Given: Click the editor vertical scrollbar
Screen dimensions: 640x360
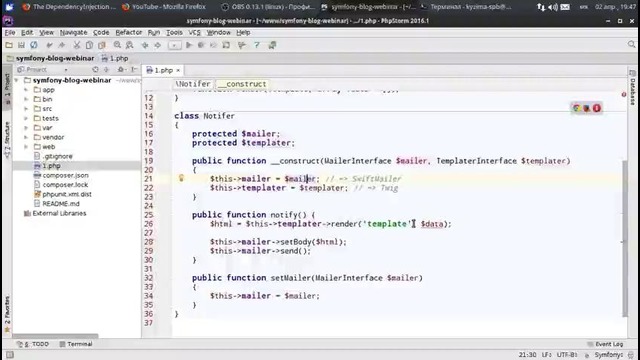Looking at the screenshot, I should pos(624,238).
